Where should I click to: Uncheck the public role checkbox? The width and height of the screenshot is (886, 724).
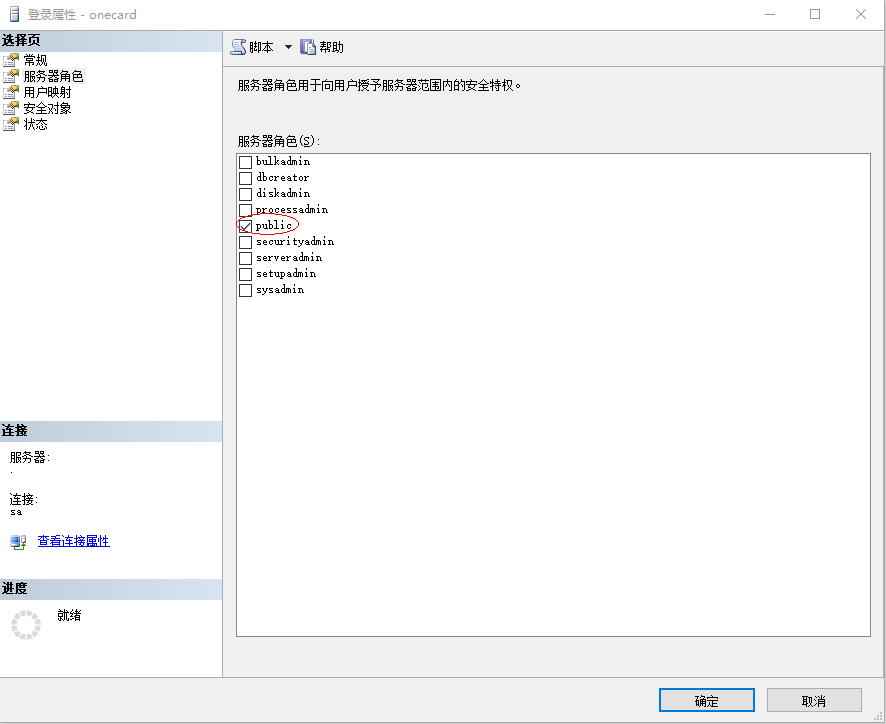coord(245,226)
